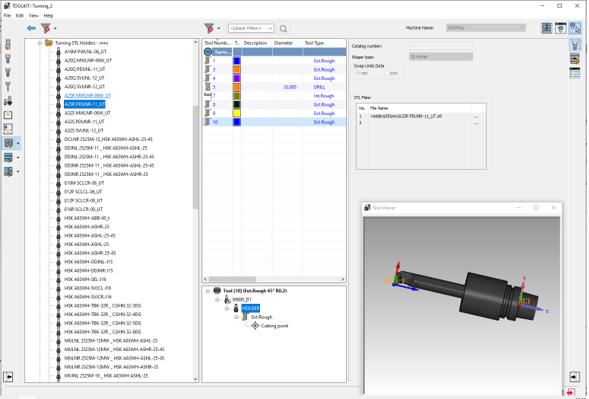Click blue color swatch of tool 1
This screenshot has width=589, height=399.
click(x=237, y=60)
